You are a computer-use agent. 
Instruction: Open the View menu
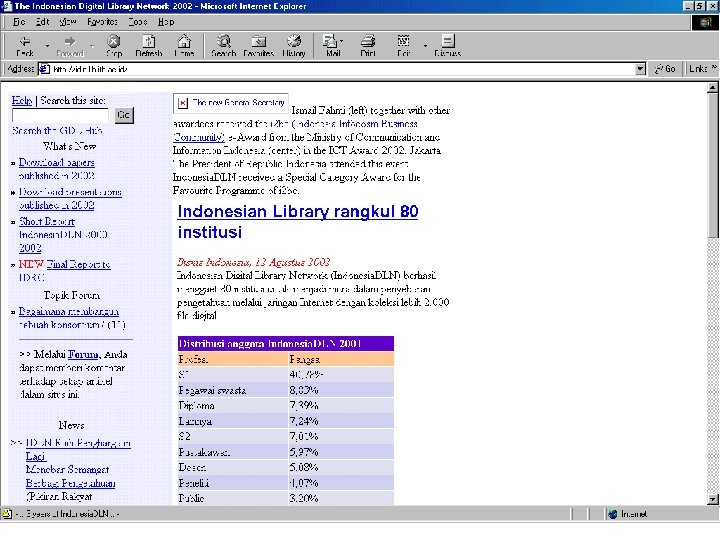pyautogui.click(x=68, y=22)
